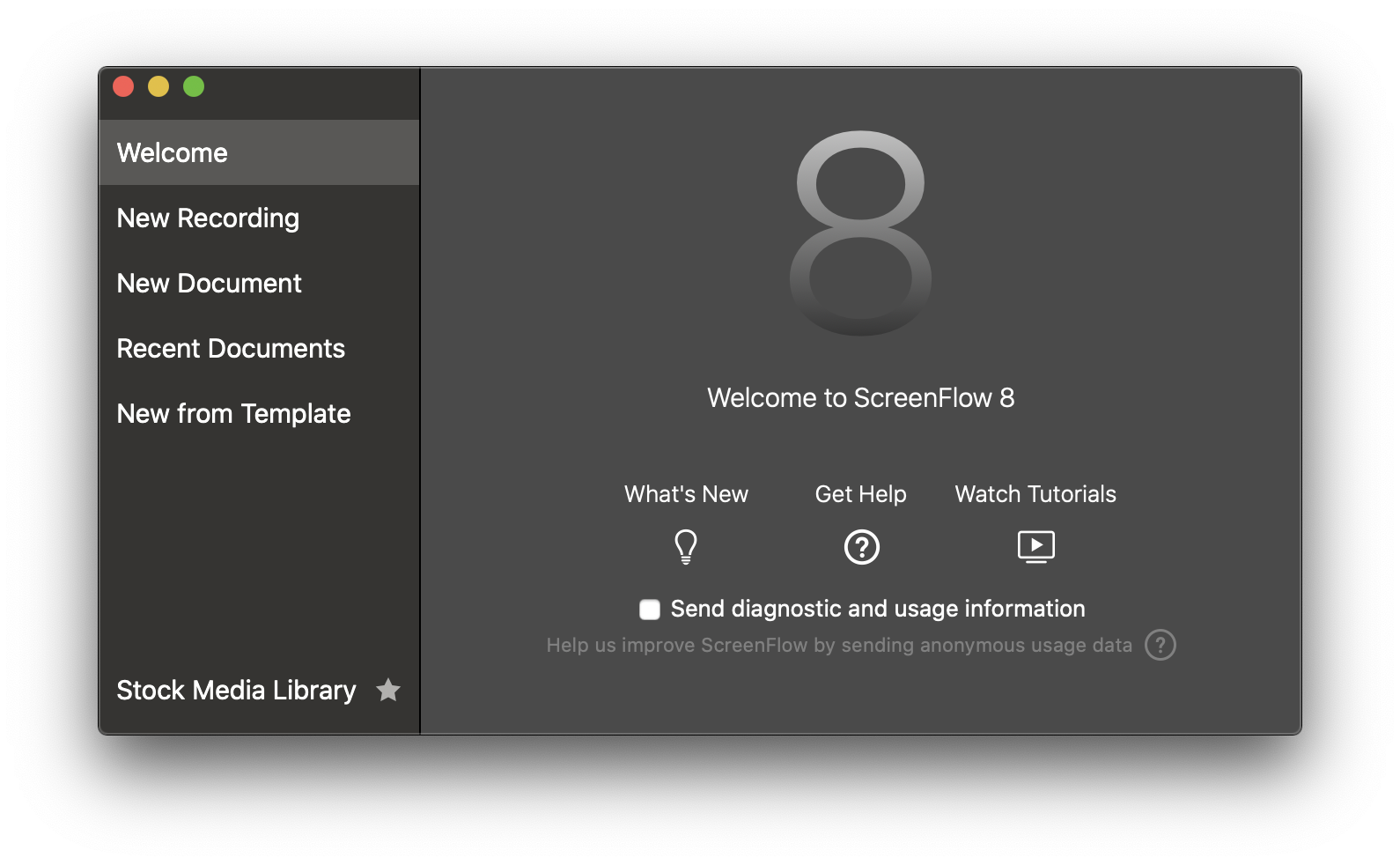Image resolution: width=1400 pixels, height=865 pixels.
Task: Show Recent Documents list
Action: point(260,348)
